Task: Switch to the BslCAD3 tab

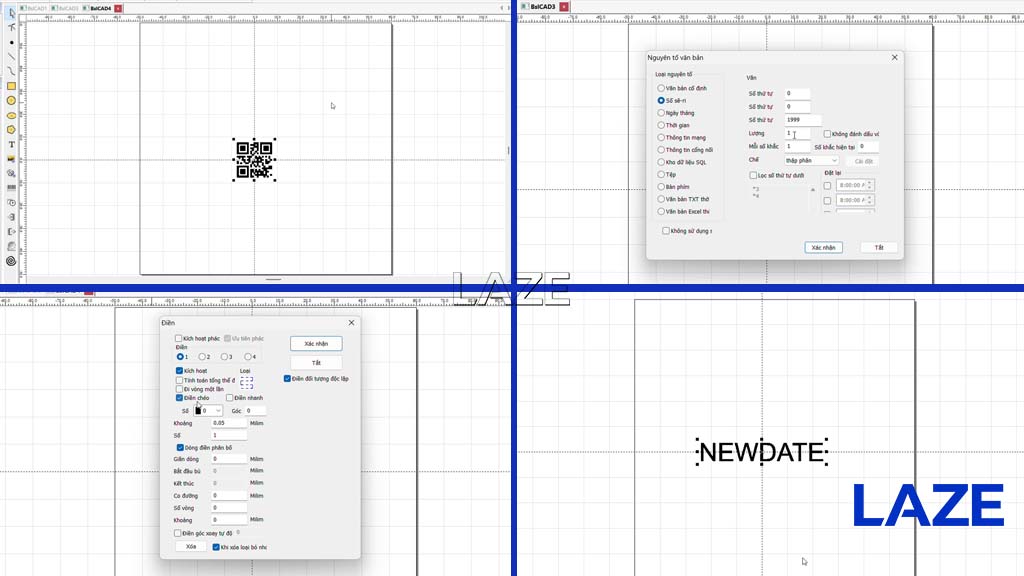Action: click(539, 7)
